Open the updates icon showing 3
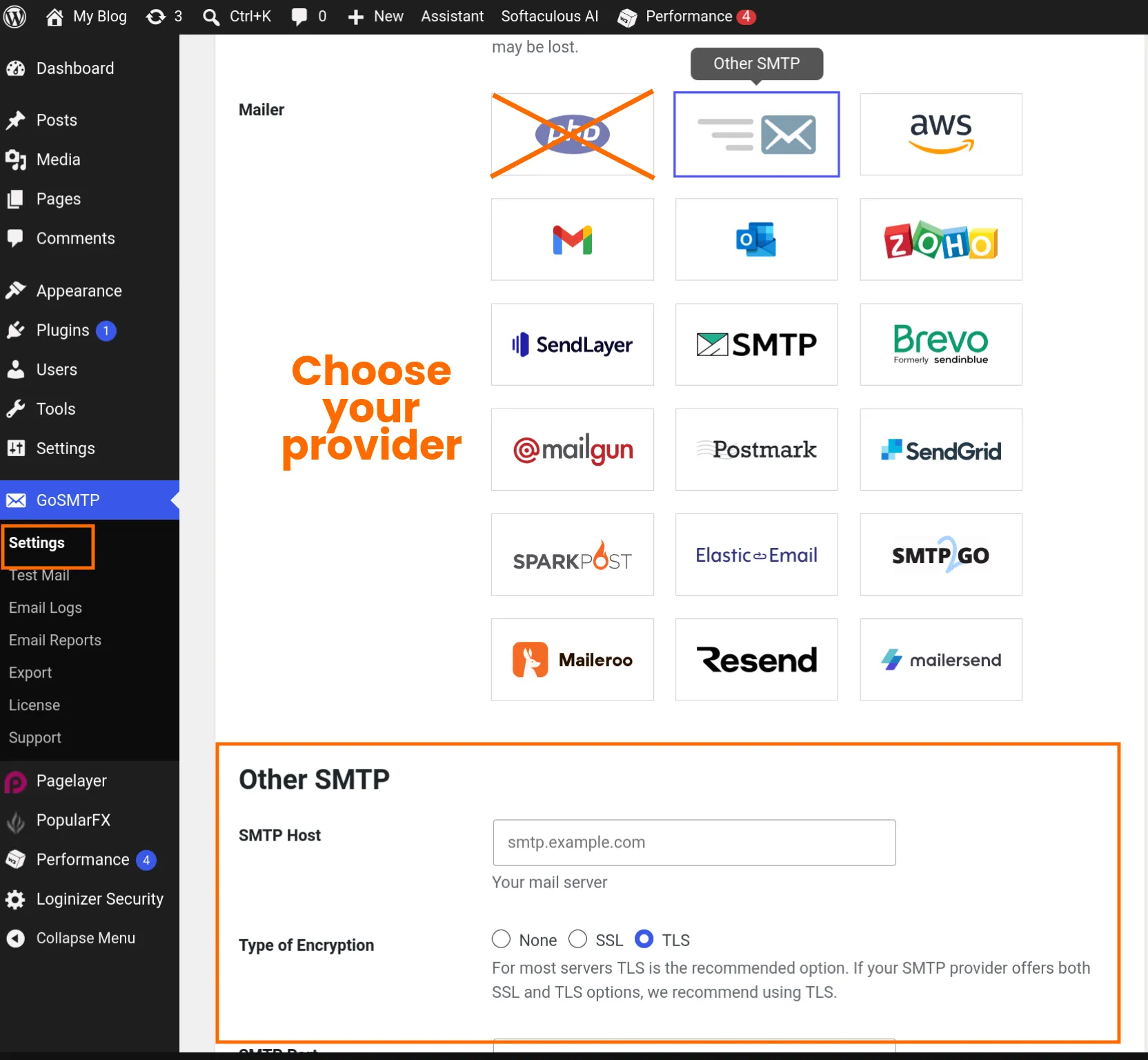This screenshot has height=1060, width=1148. click(164, 17)
